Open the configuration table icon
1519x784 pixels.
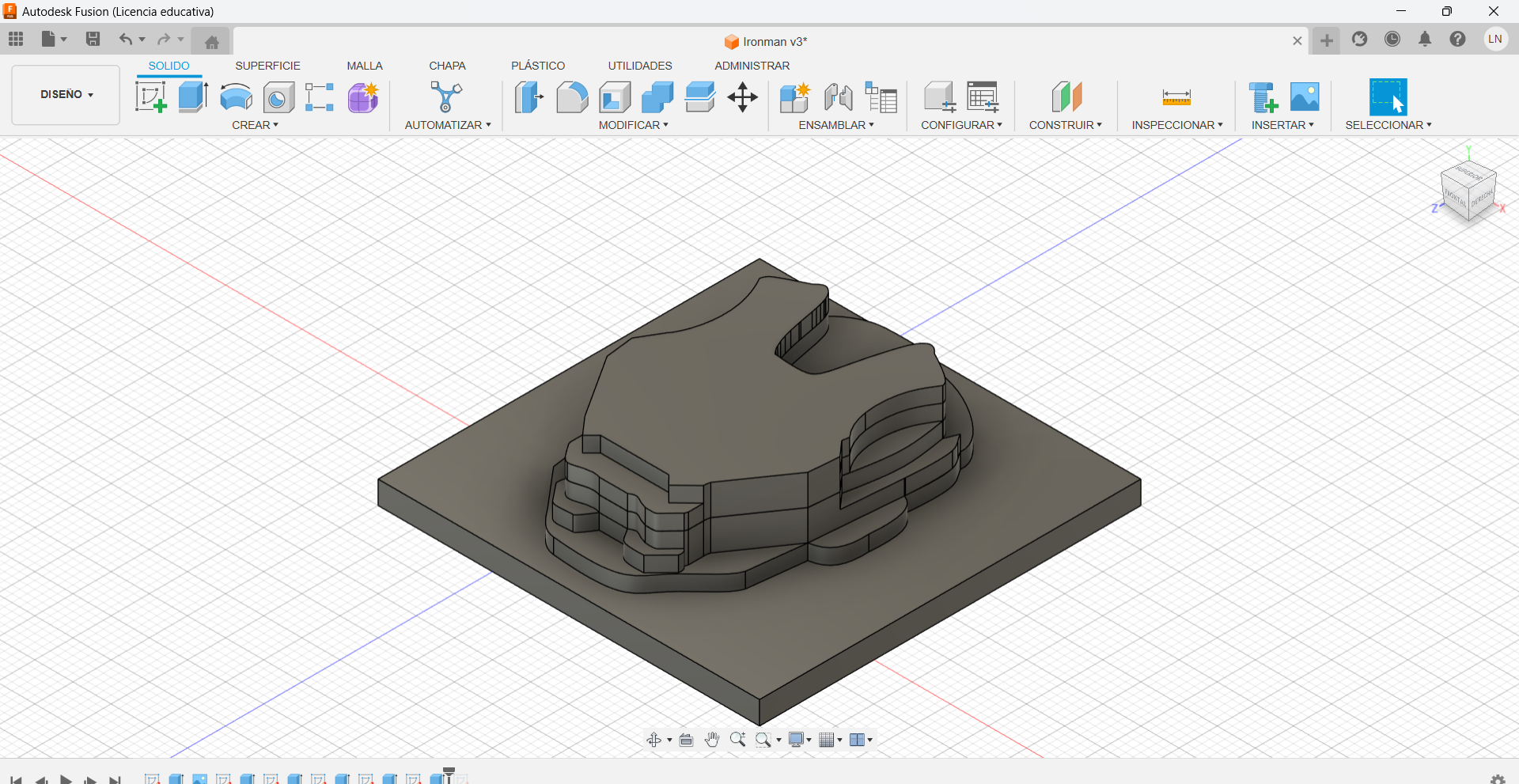[x=983, y=97]
